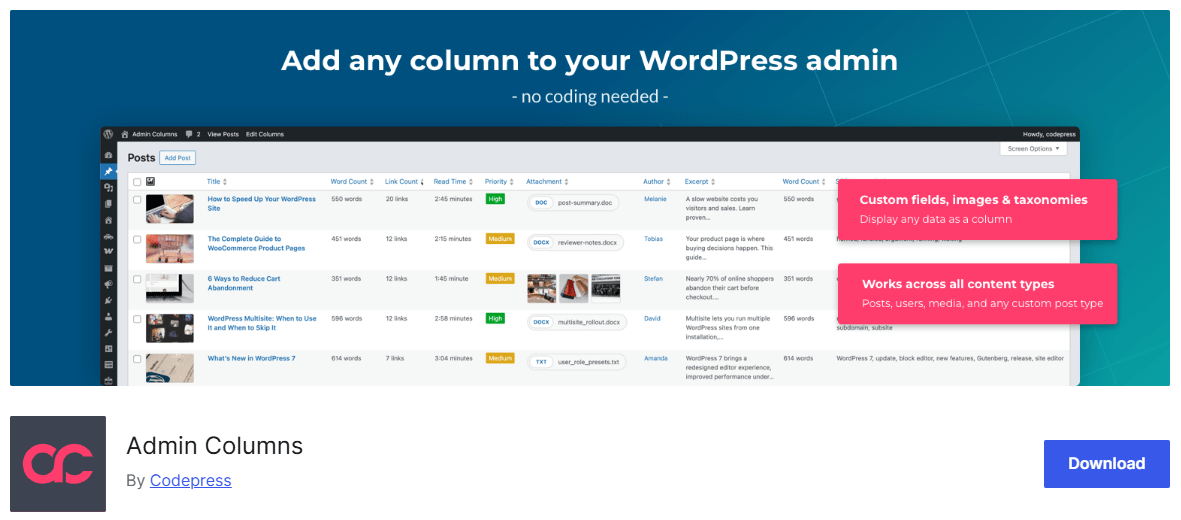Open the Users person icon in sidebar
1181x520 pixels.
tap(108, 317)
